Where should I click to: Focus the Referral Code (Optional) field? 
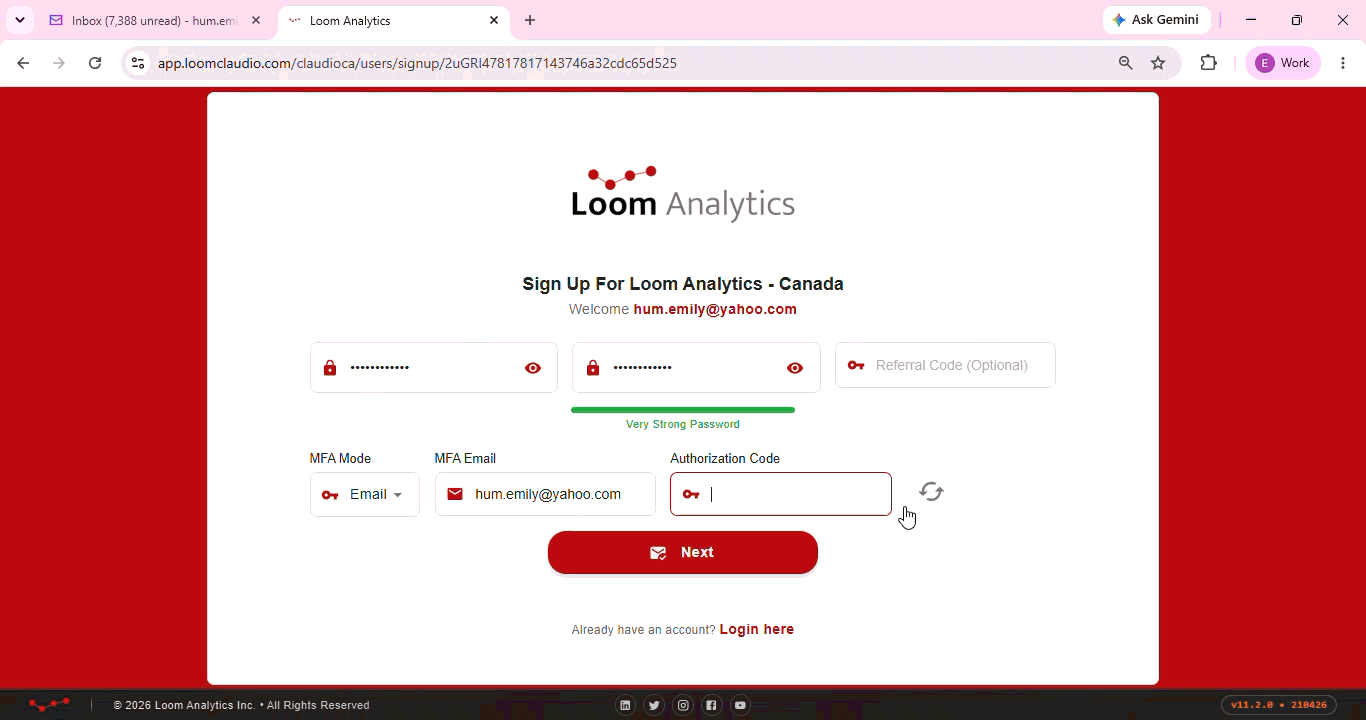click(945, 365)
